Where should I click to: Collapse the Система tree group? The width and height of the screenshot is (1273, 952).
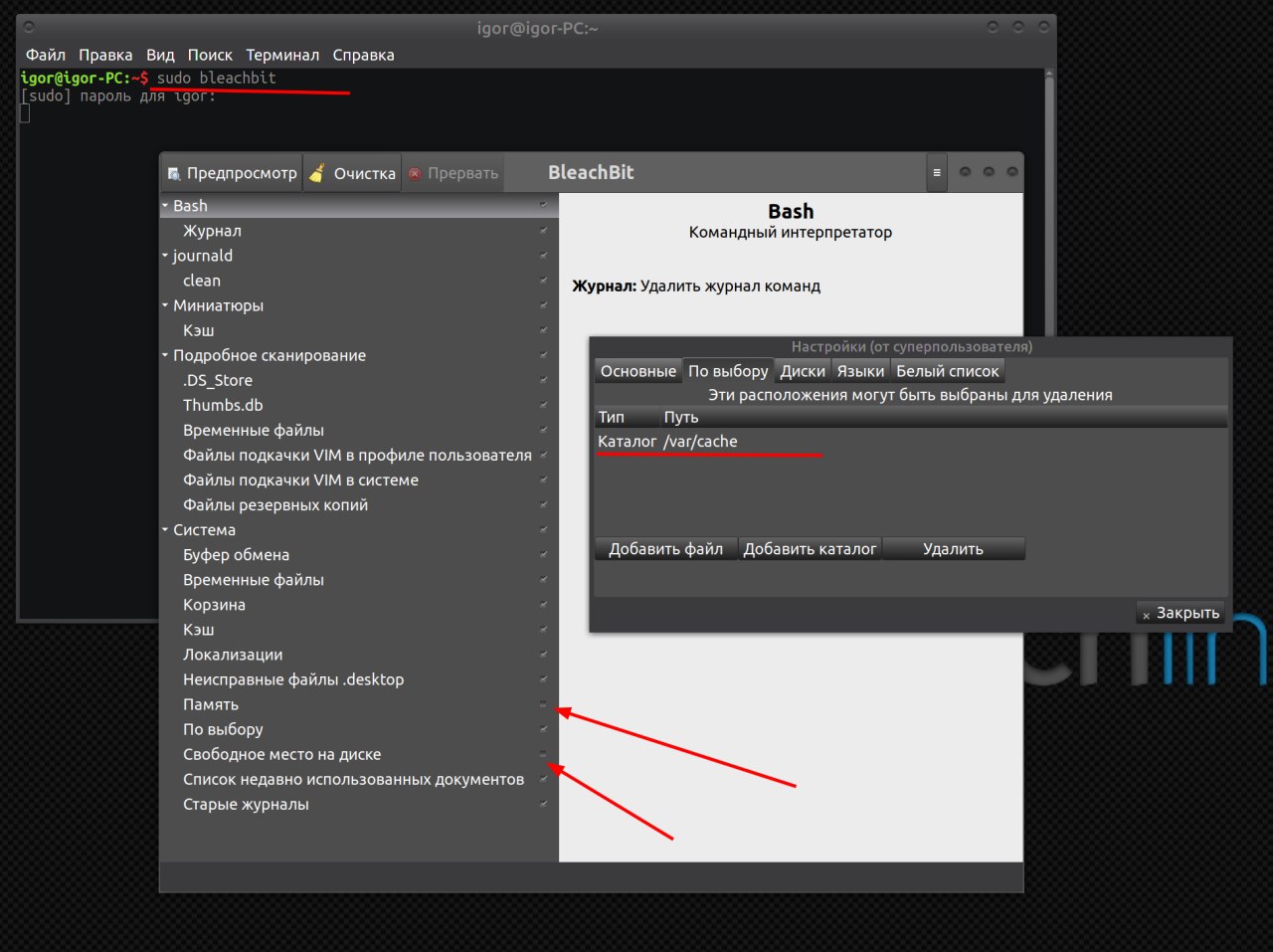click(165, 530)
